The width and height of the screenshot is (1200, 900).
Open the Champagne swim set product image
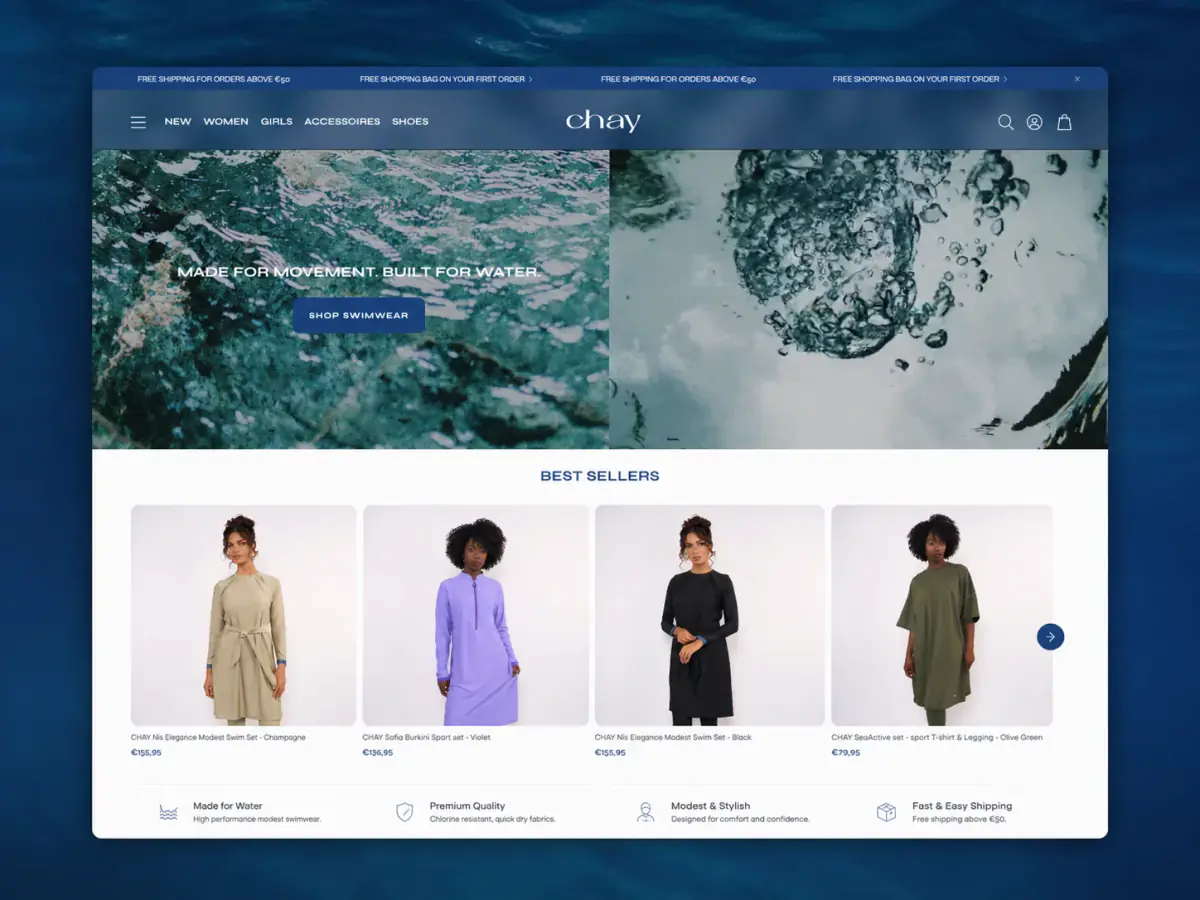[x=244, y=615]
